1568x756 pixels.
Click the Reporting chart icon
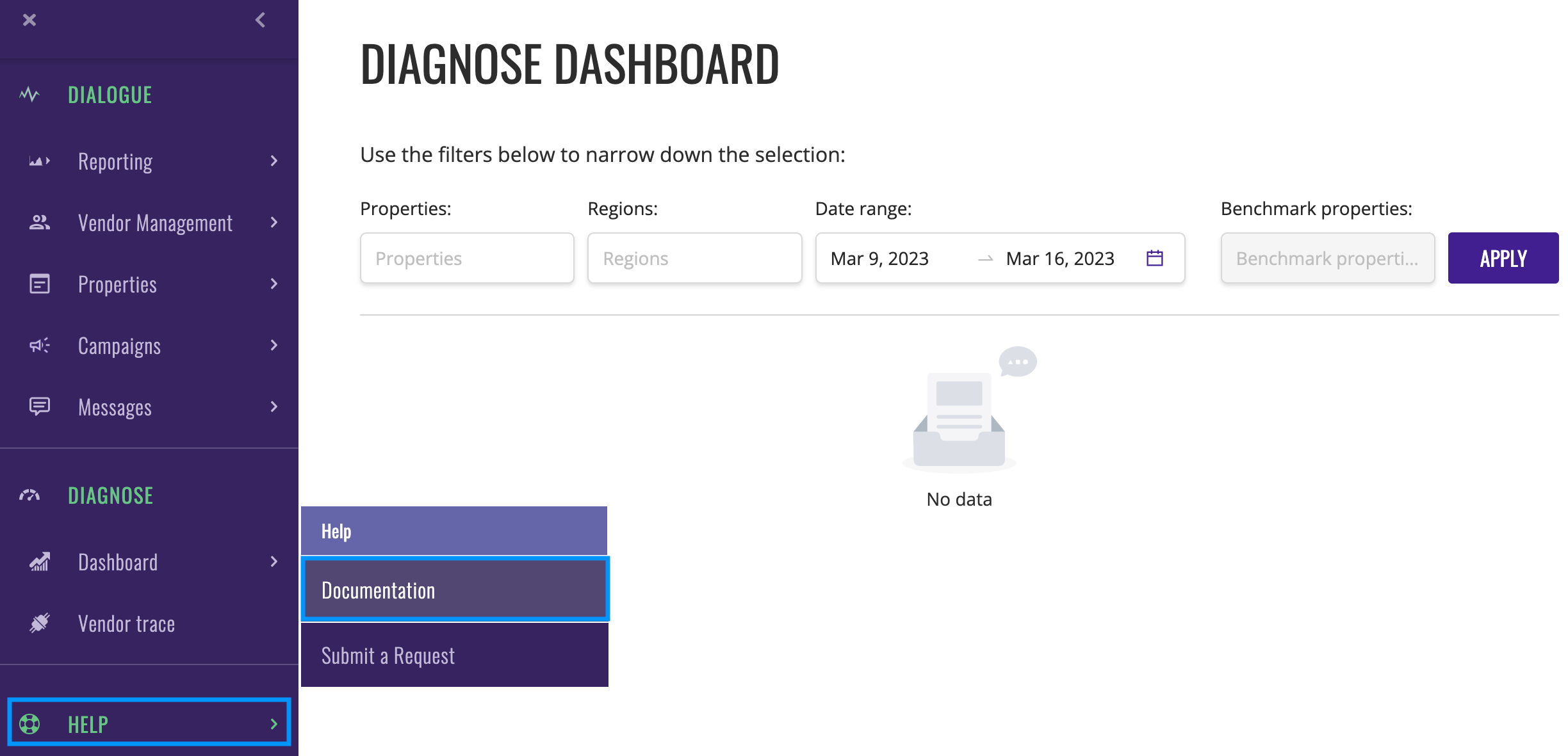tap(39, 161)
